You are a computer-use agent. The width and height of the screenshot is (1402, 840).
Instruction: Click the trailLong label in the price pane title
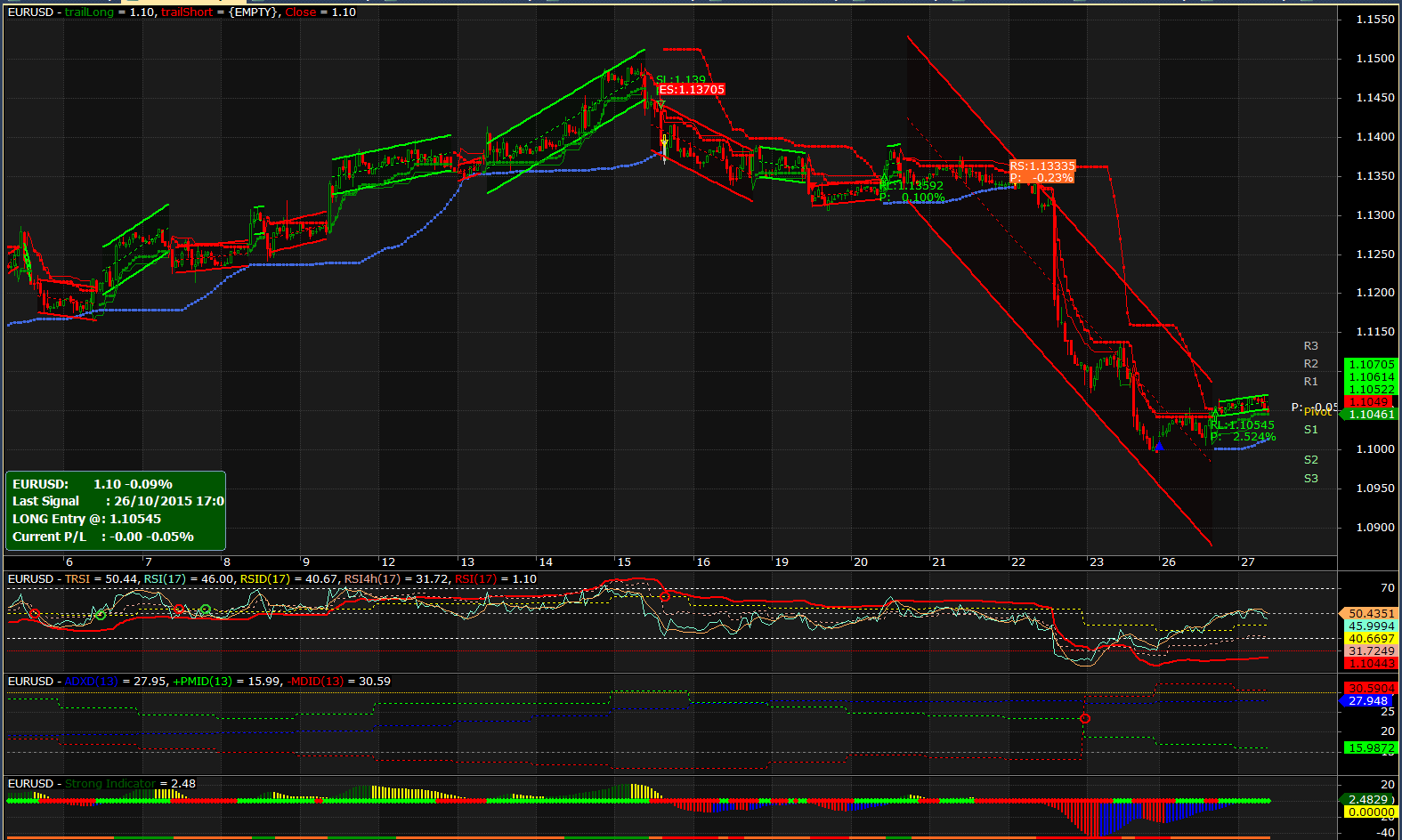click(89, 12)
